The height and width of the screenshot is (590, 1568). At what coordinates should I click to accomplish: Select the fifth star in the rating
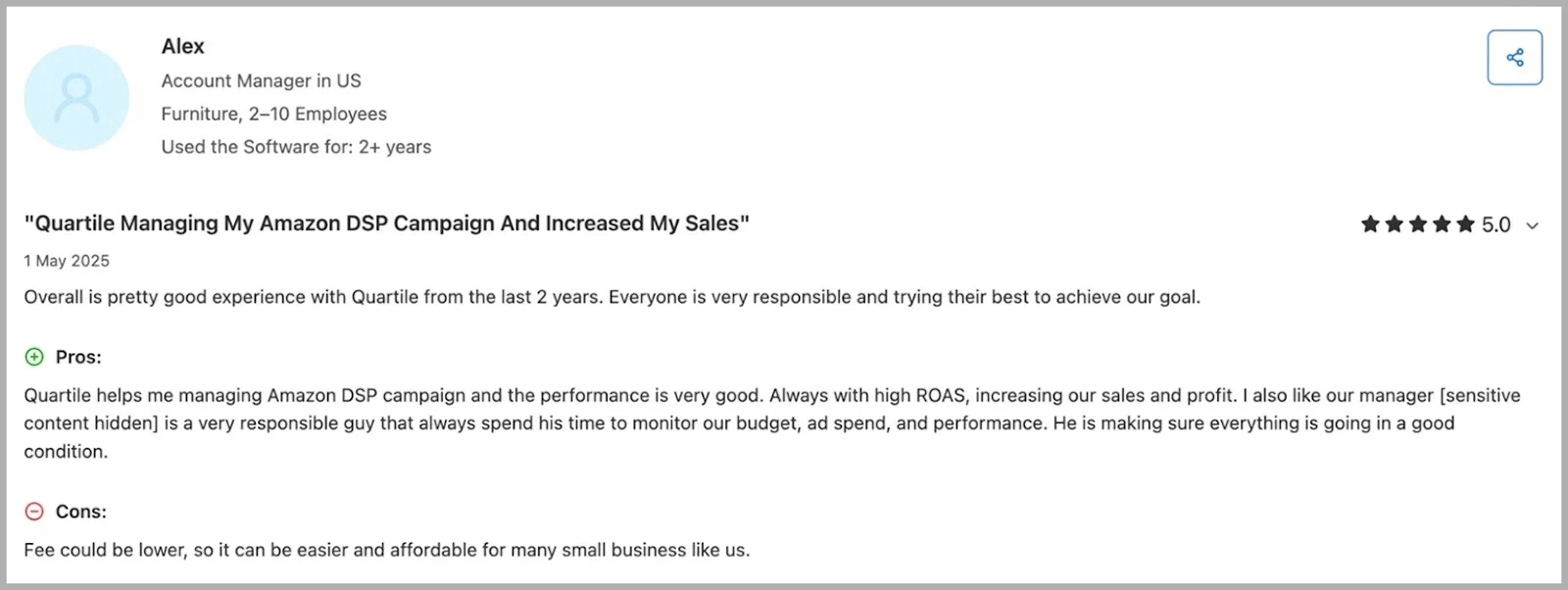click(x=1466, y=224)
